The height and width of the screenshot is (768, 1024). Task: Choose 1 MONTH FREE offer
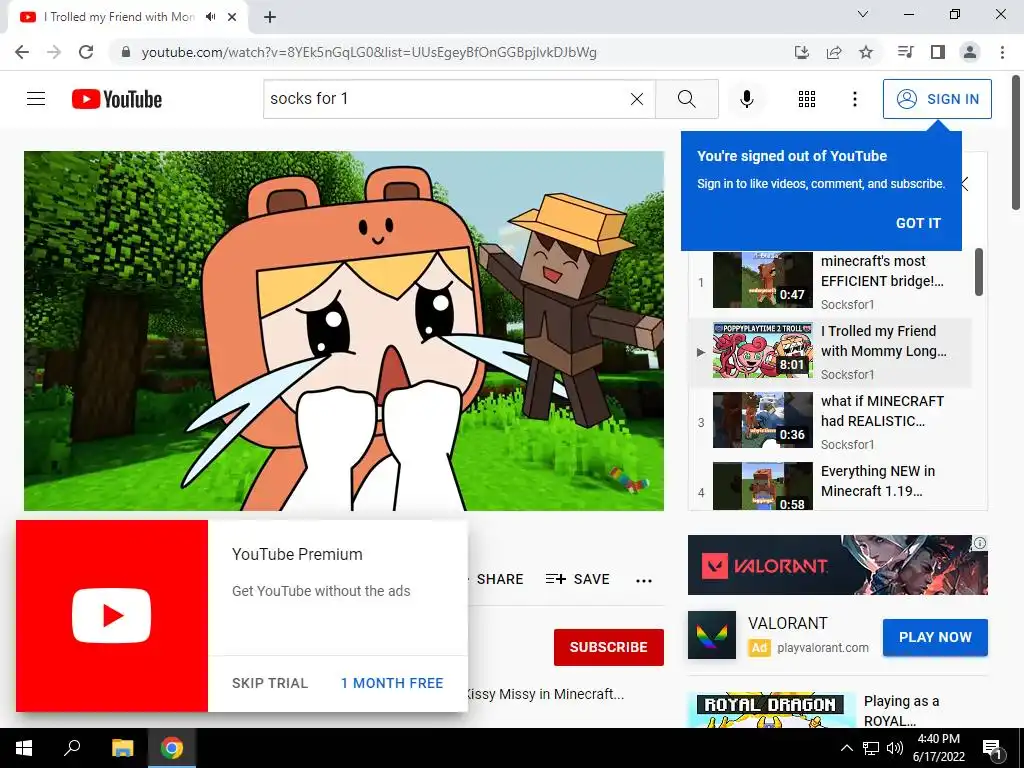392,683
